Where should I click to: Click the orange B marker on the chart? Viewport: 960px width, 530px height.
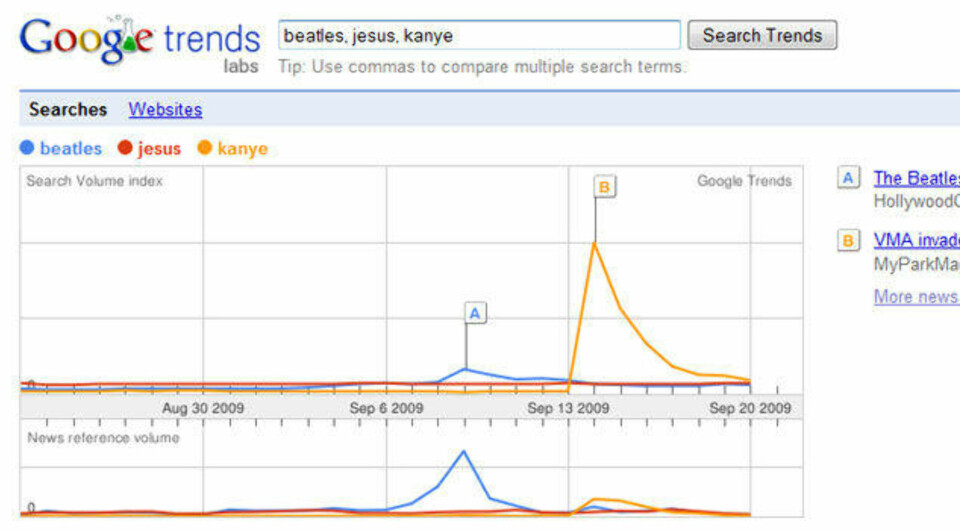[x=604, y=187]
